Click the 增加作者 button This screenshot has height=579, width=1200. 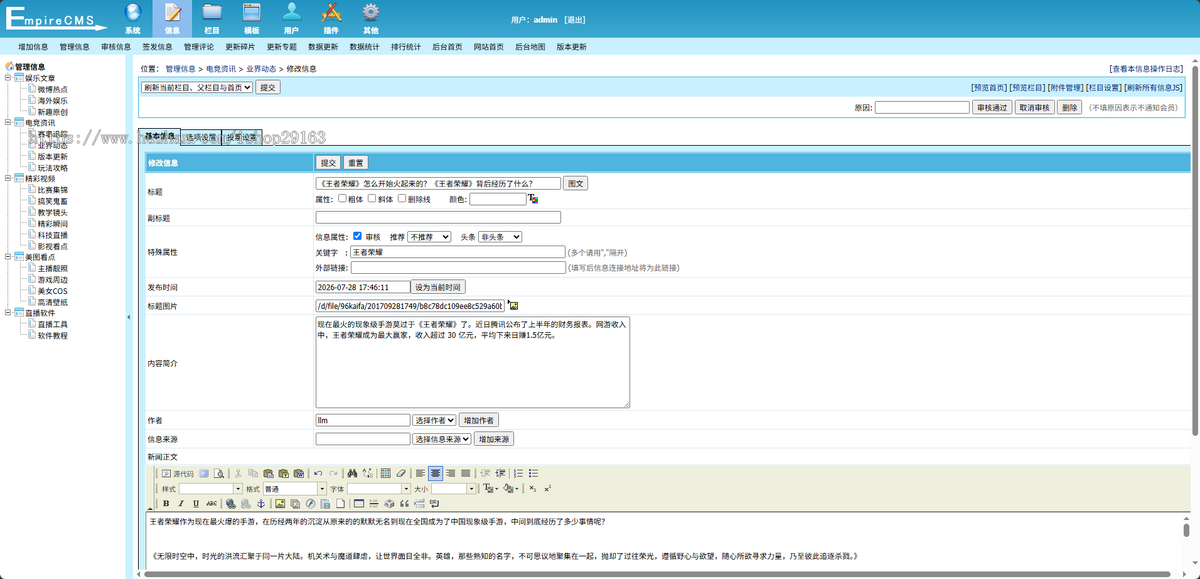click(479, 421)
